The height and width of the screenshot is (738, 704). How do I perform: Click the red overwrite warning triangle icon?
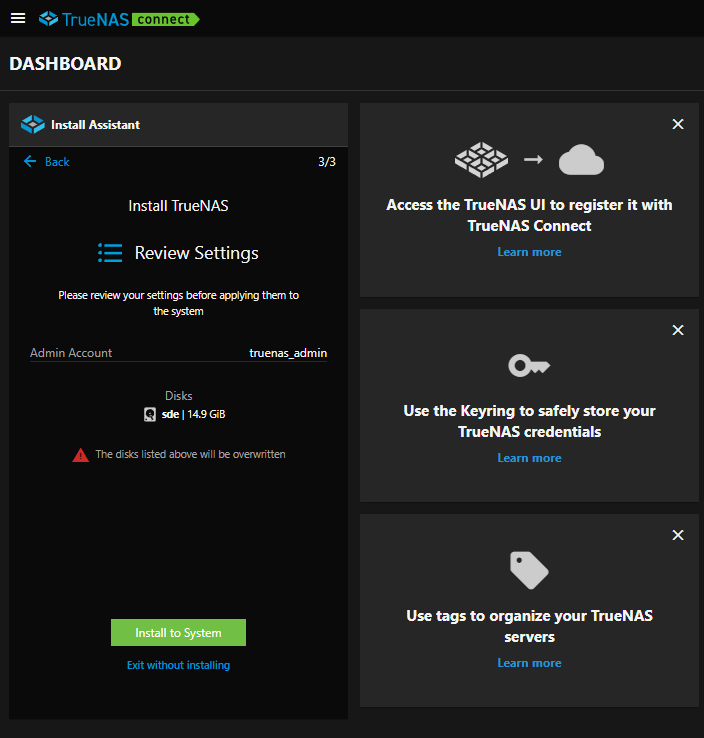coord(81,455)
